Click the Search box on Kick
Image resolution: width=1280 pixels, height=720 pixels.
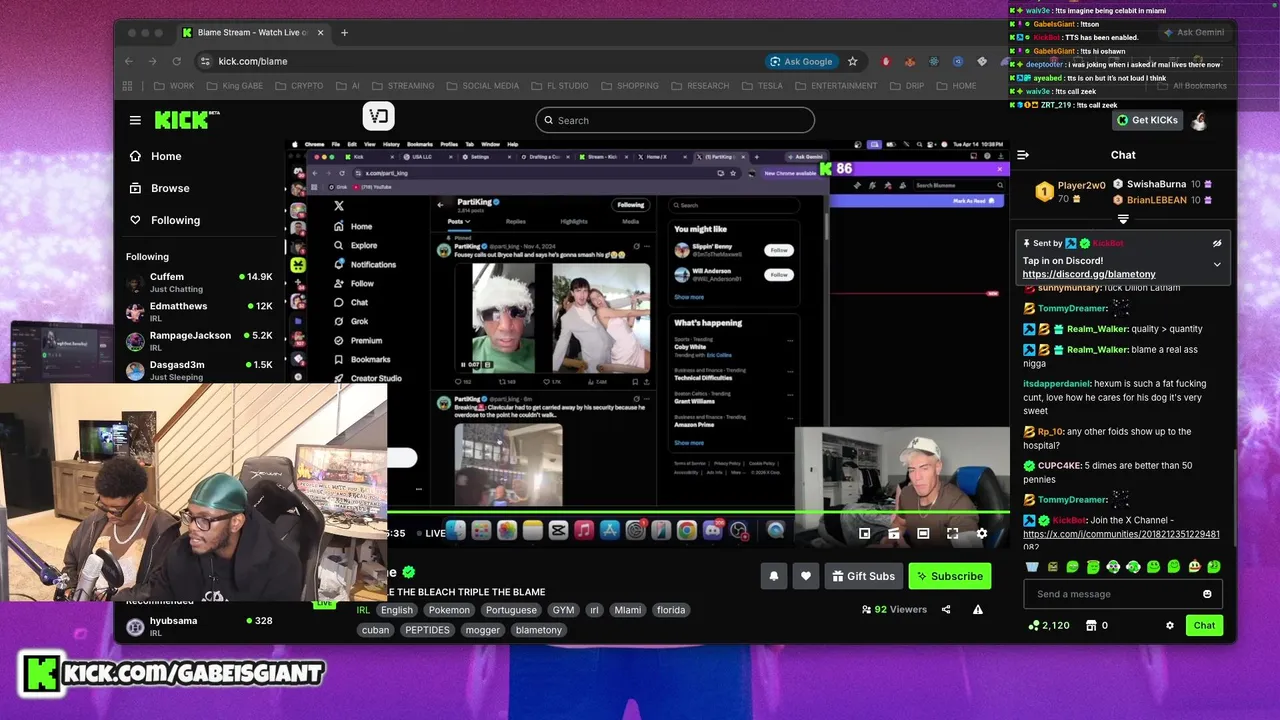(x=675, y=120)
